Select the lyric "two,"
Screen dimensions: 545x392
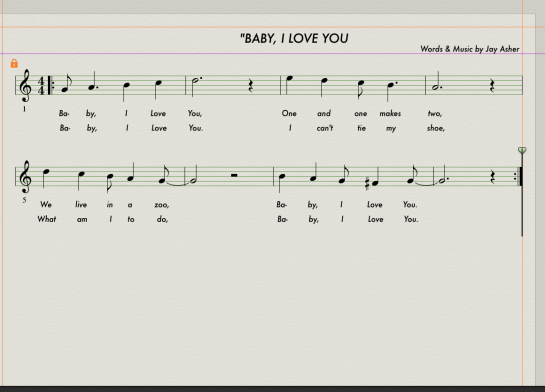click(435, 113)
